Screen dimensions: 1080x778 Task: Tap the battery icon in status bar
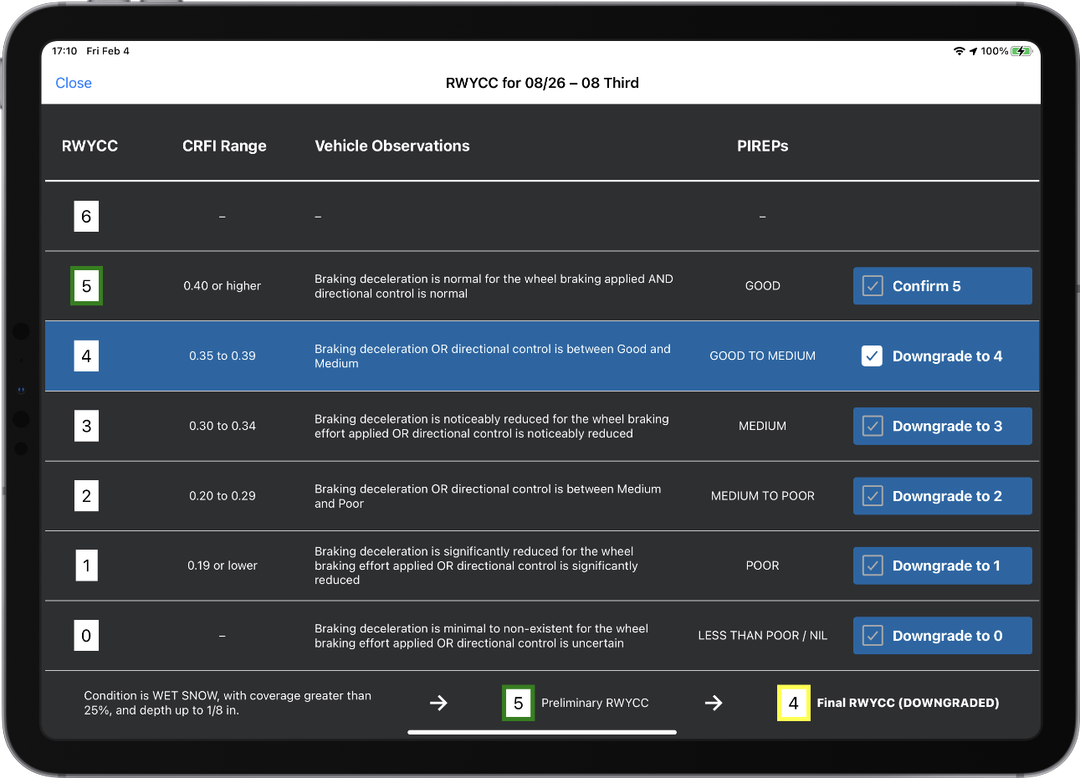click(x=1020, y=51)
